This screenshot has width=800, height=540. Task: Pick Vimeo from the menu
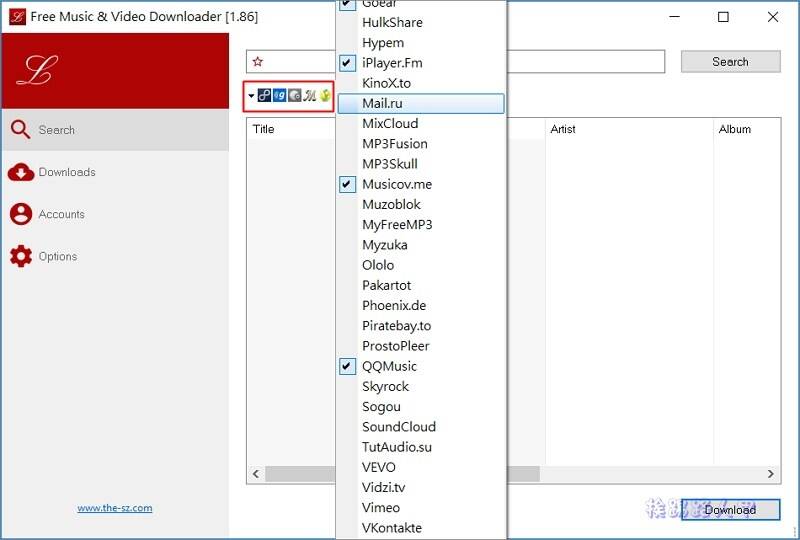[x=421, y=508]
